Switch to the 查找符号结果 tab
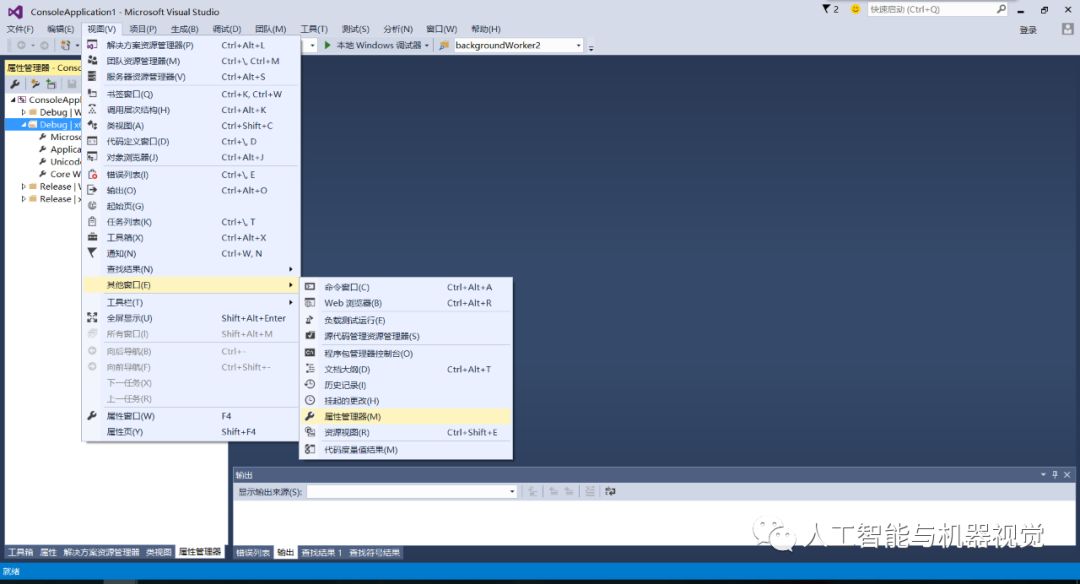Viewport: 1080px width, 584px height. point(374,552)
